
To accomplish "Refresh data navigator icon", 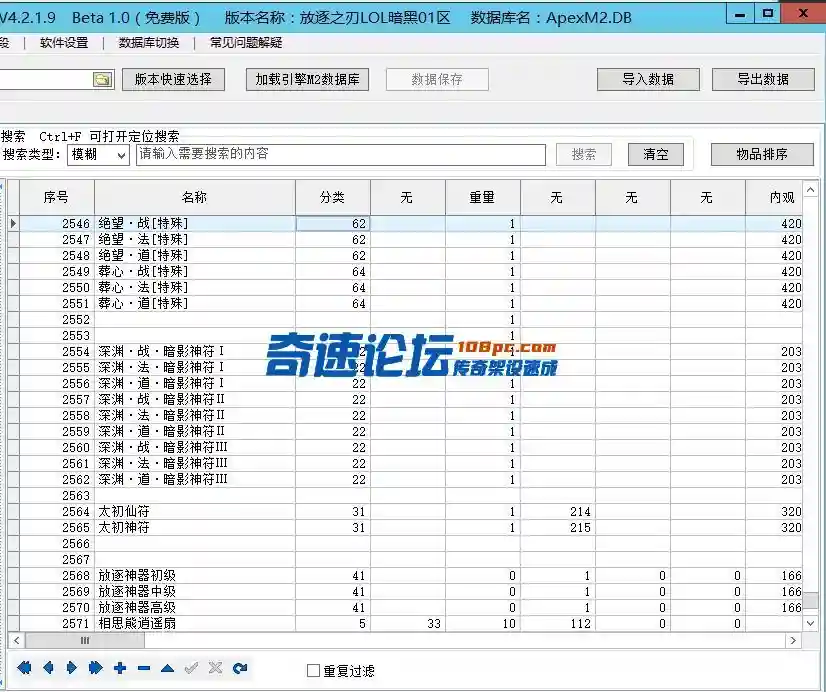I will point(240,668).
